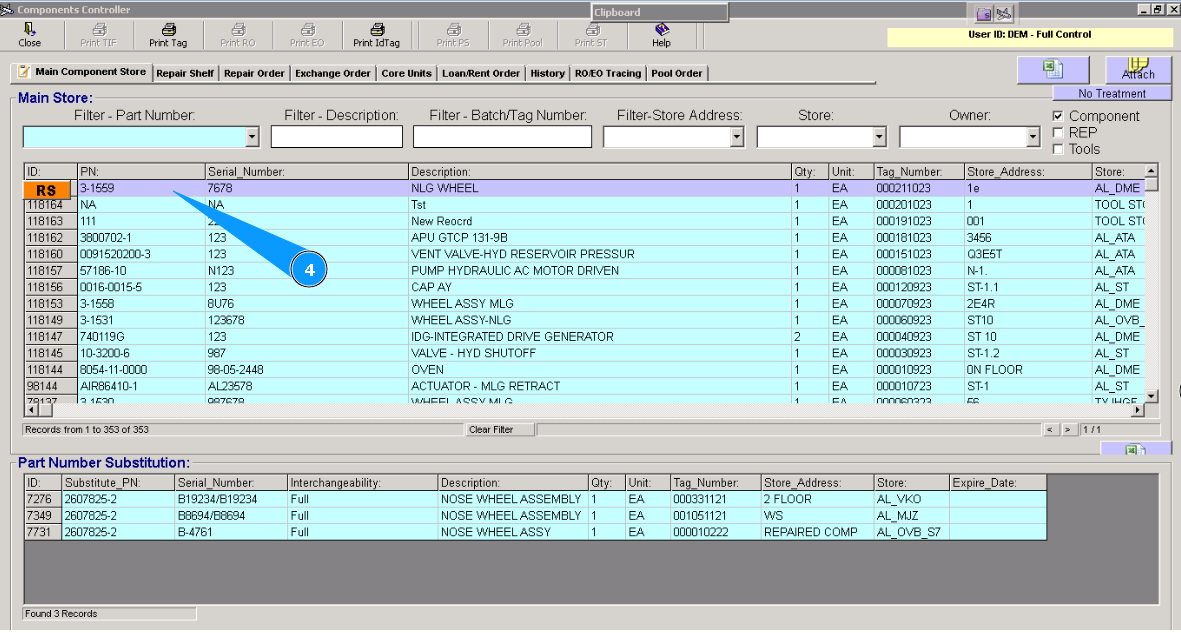Open the Store filter dropdown
The width and height of the screenshot is (1181, 633).
click(x=878, y=137)
